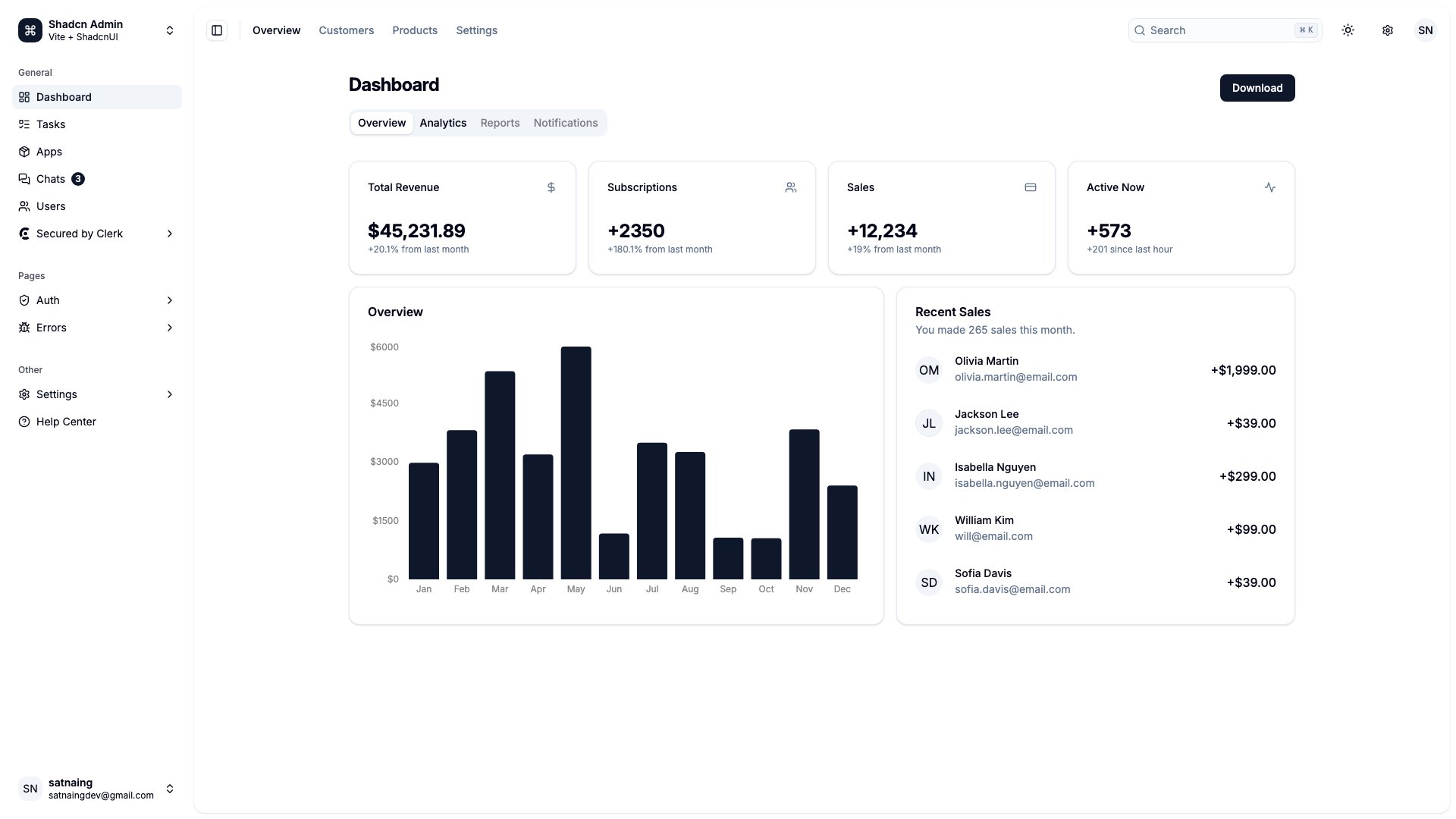Click the Sales credit card icon

pyautogui.click(x=1031, y=187)
